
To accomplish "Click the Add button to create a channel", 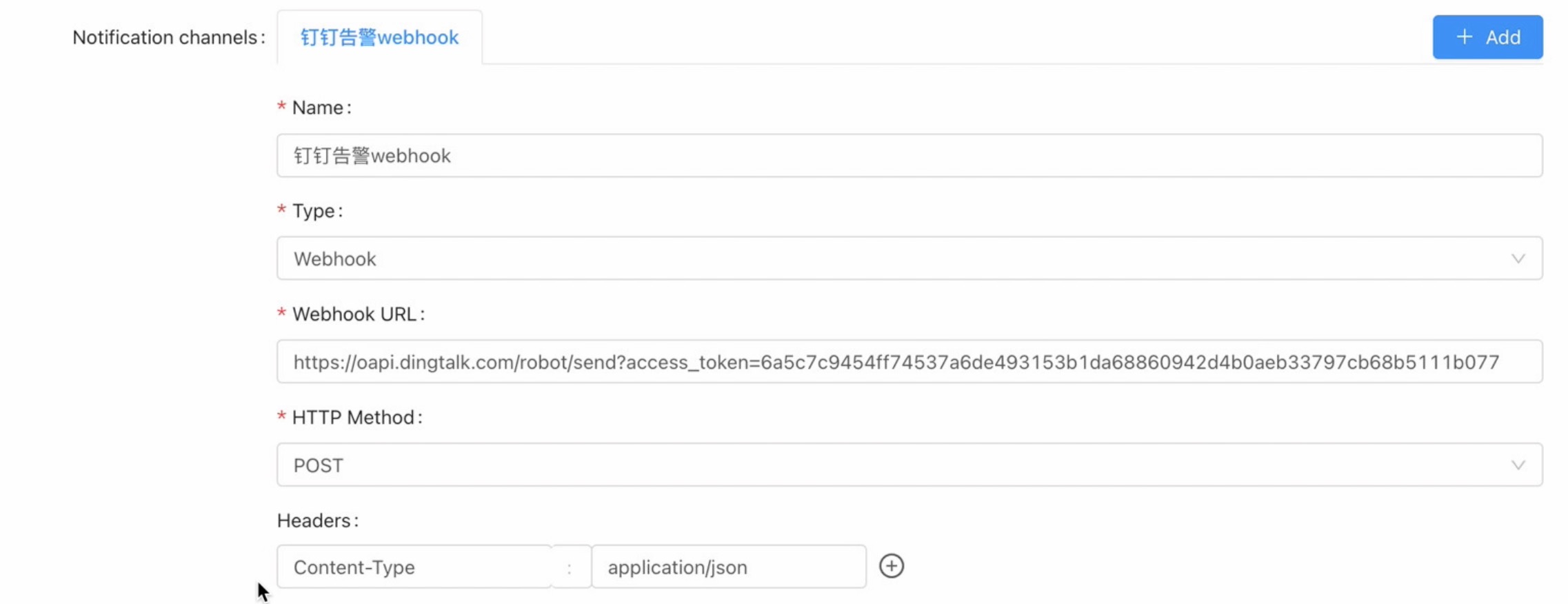I will coord(1487,37).
